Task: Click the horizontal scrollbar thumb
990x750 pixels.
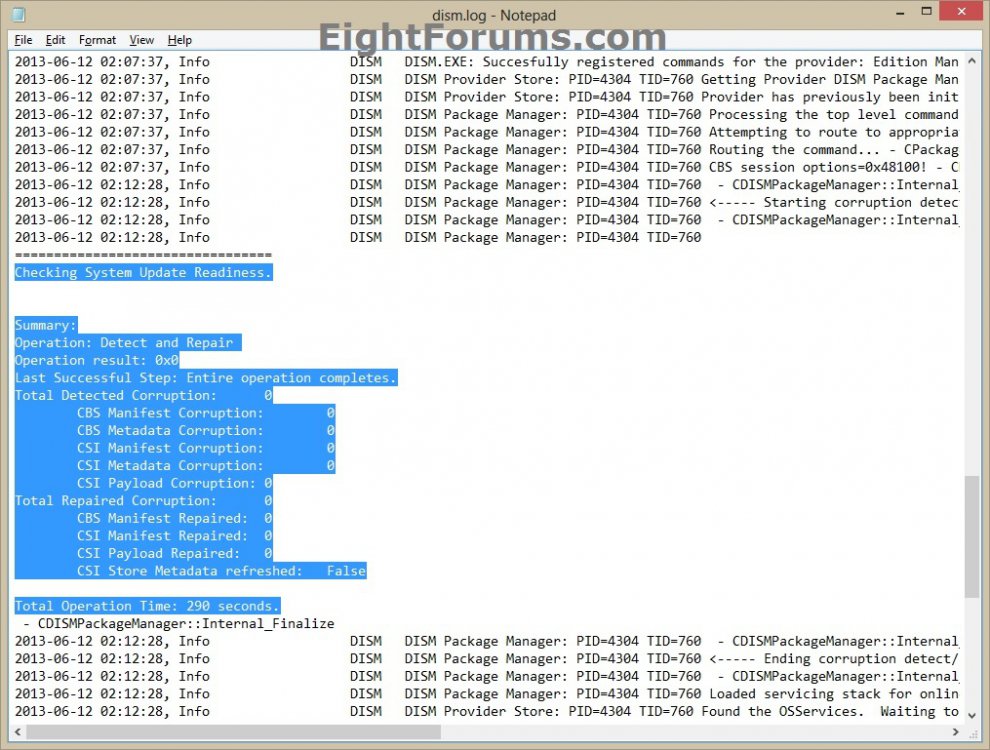Action: click(233, 732)
